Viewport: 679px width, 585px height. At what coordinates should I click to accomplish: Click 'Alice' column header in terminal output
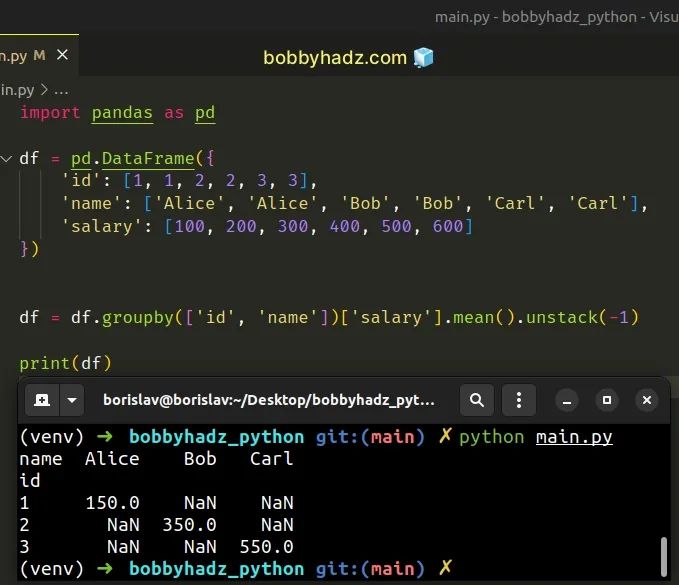point(112,459)
